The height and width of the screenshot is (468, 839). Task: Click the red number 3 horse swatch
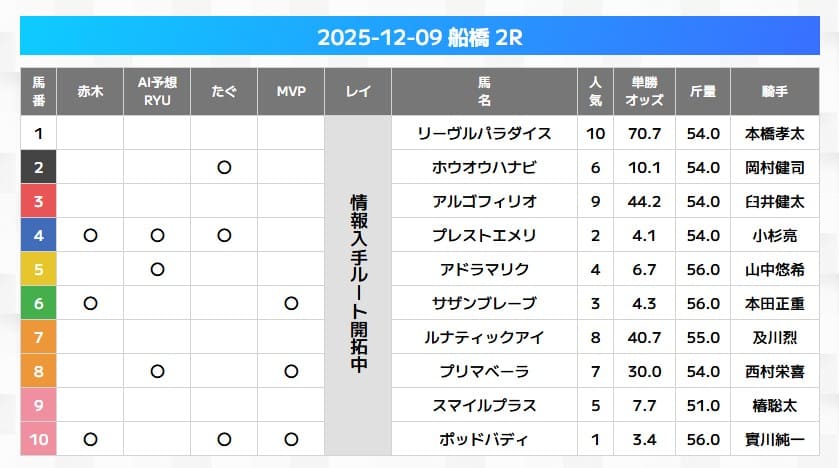click(x=38, y=201)
